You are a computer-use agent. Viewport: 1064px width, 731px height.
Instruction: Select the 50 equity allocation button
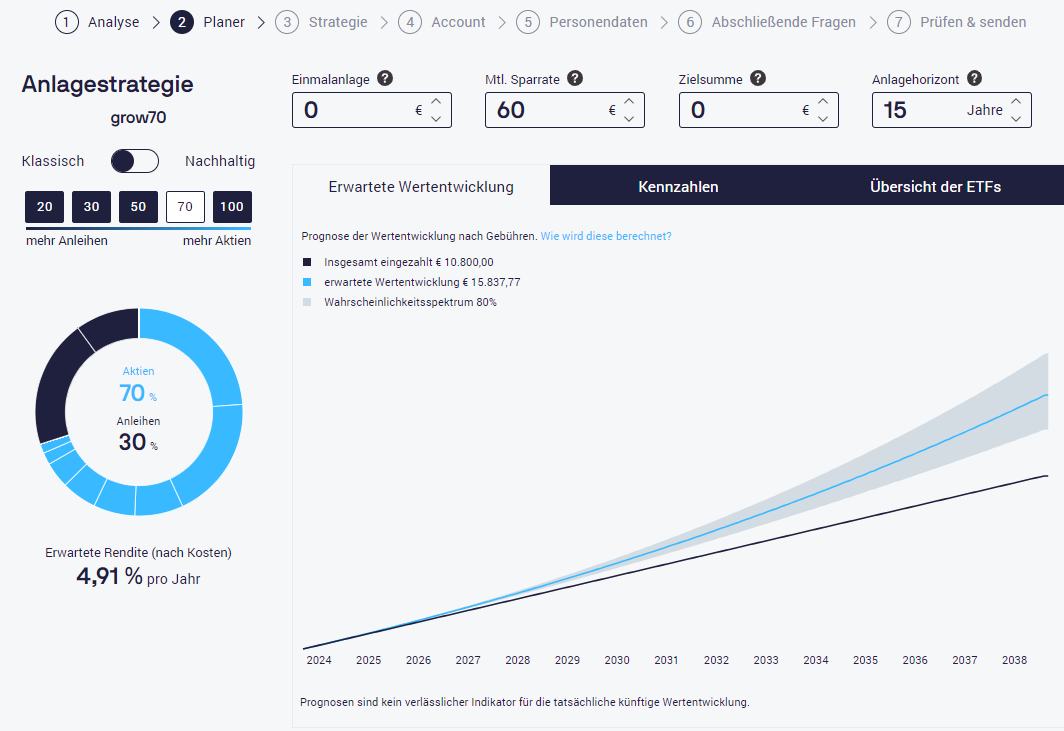(x=138, y=207)
